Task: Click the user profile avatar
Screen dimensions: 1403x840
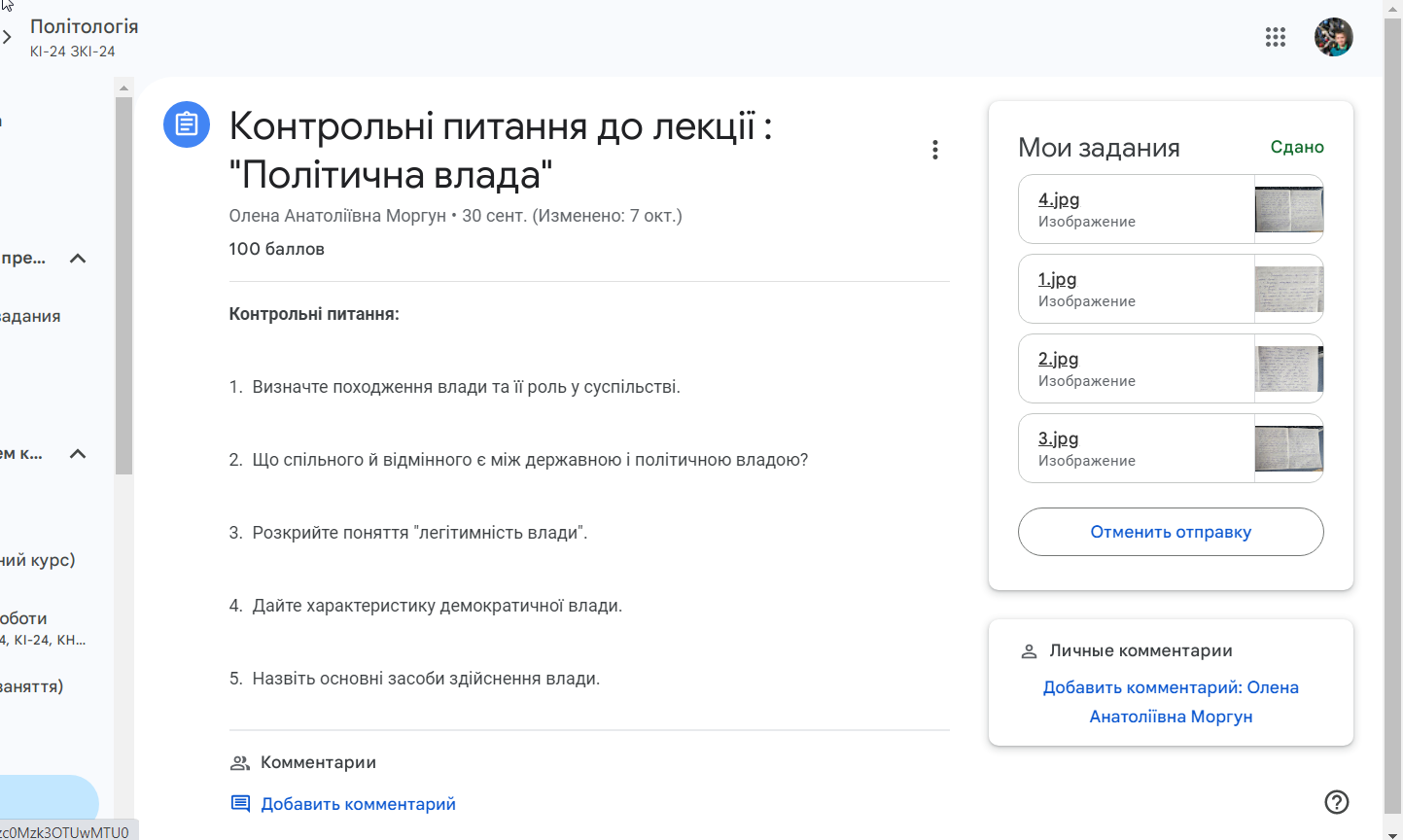Action: (x=1333, y=37)
